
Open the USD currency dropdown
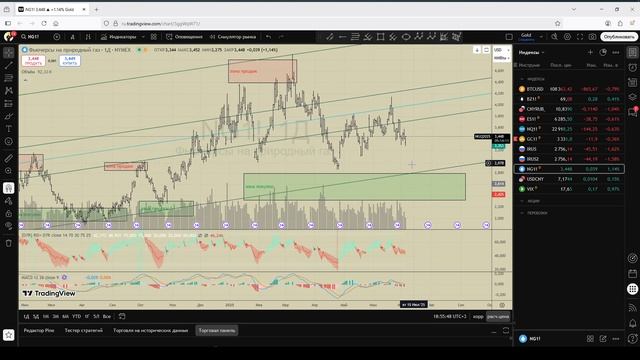coord(501,50)
